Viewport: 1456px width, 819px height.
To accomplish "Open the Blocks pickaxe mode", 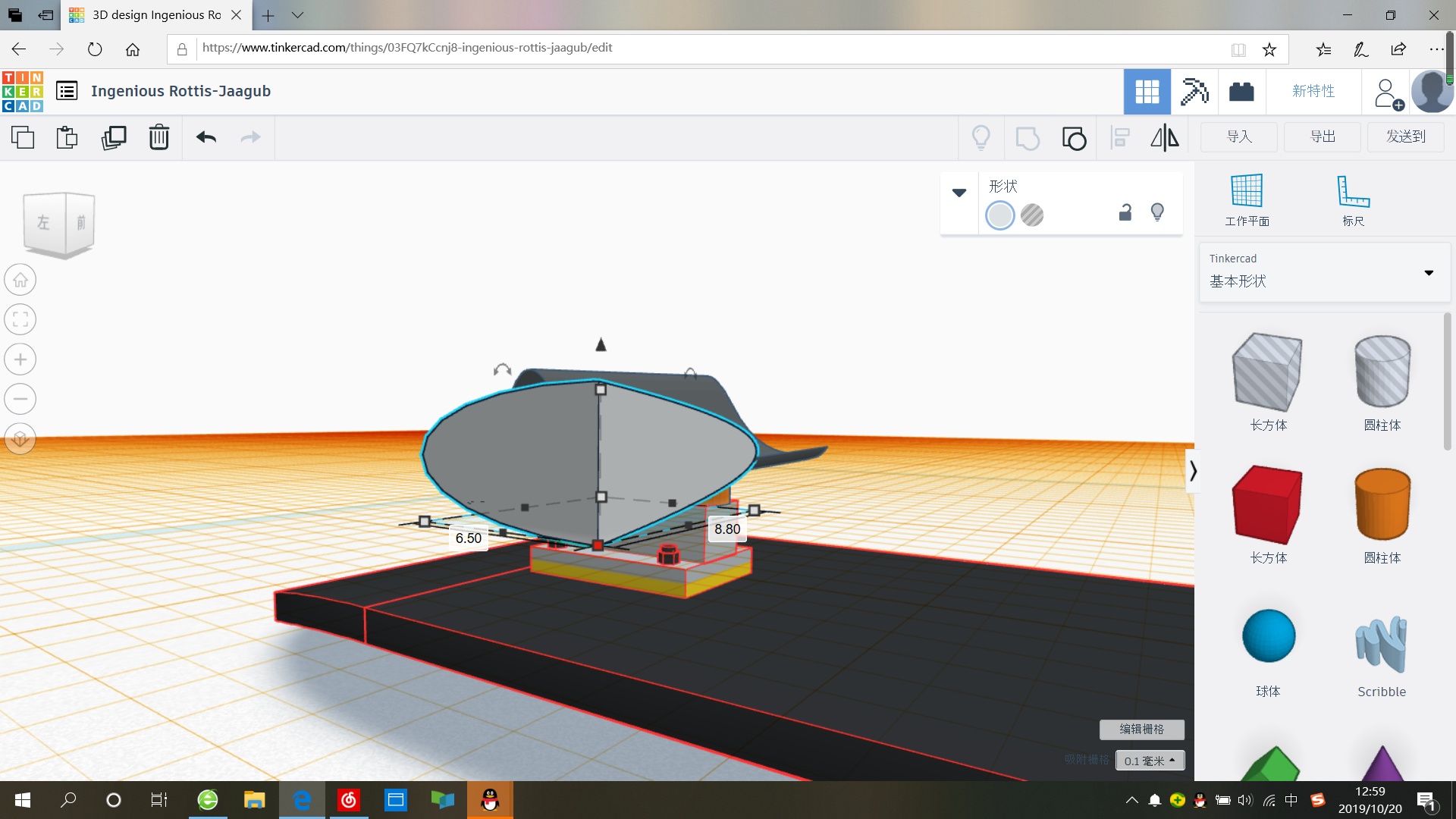I will point(1194,92).
